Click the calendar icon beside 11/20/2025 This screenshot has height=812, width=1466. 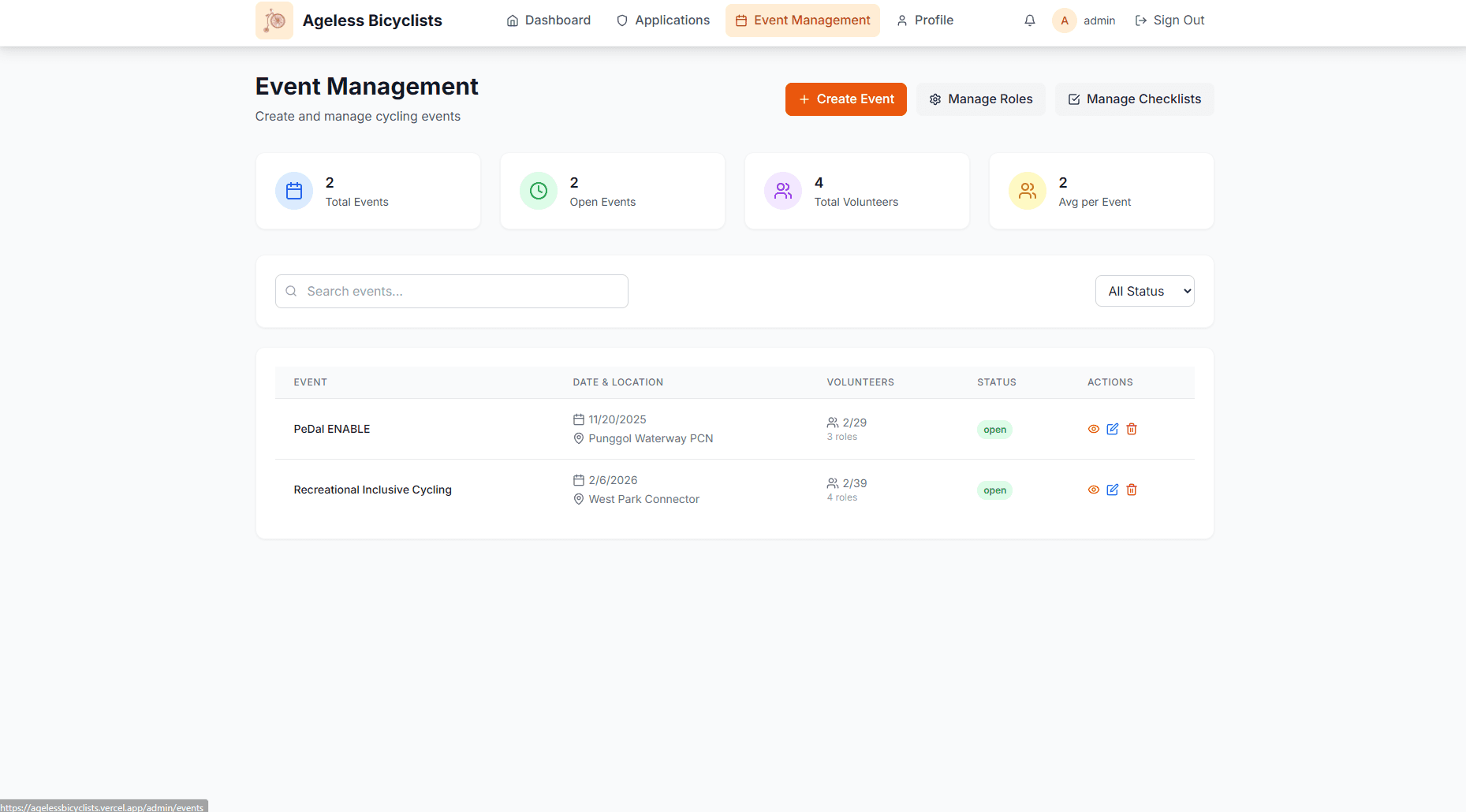pyautogui.click(x=579, y=419)
